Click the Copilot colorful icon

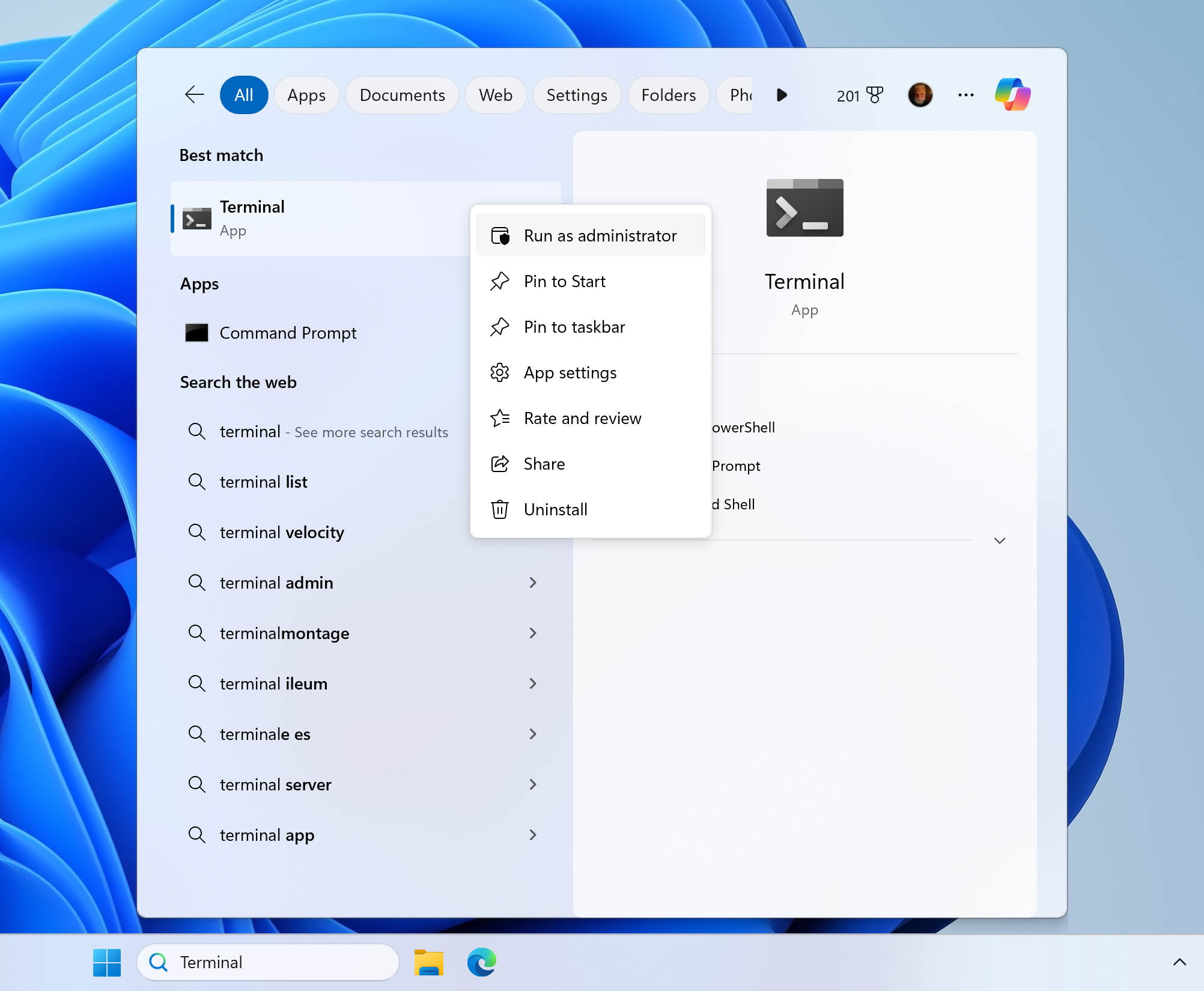click(1012, 95)
